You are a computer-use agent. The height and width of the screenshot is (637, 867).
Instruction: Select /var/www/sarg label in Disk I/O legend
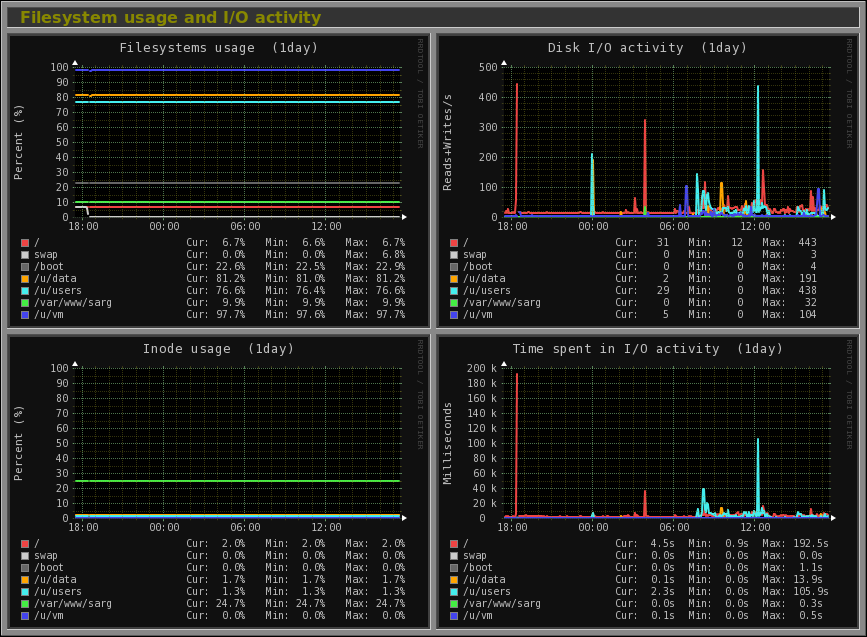[502, 303]
